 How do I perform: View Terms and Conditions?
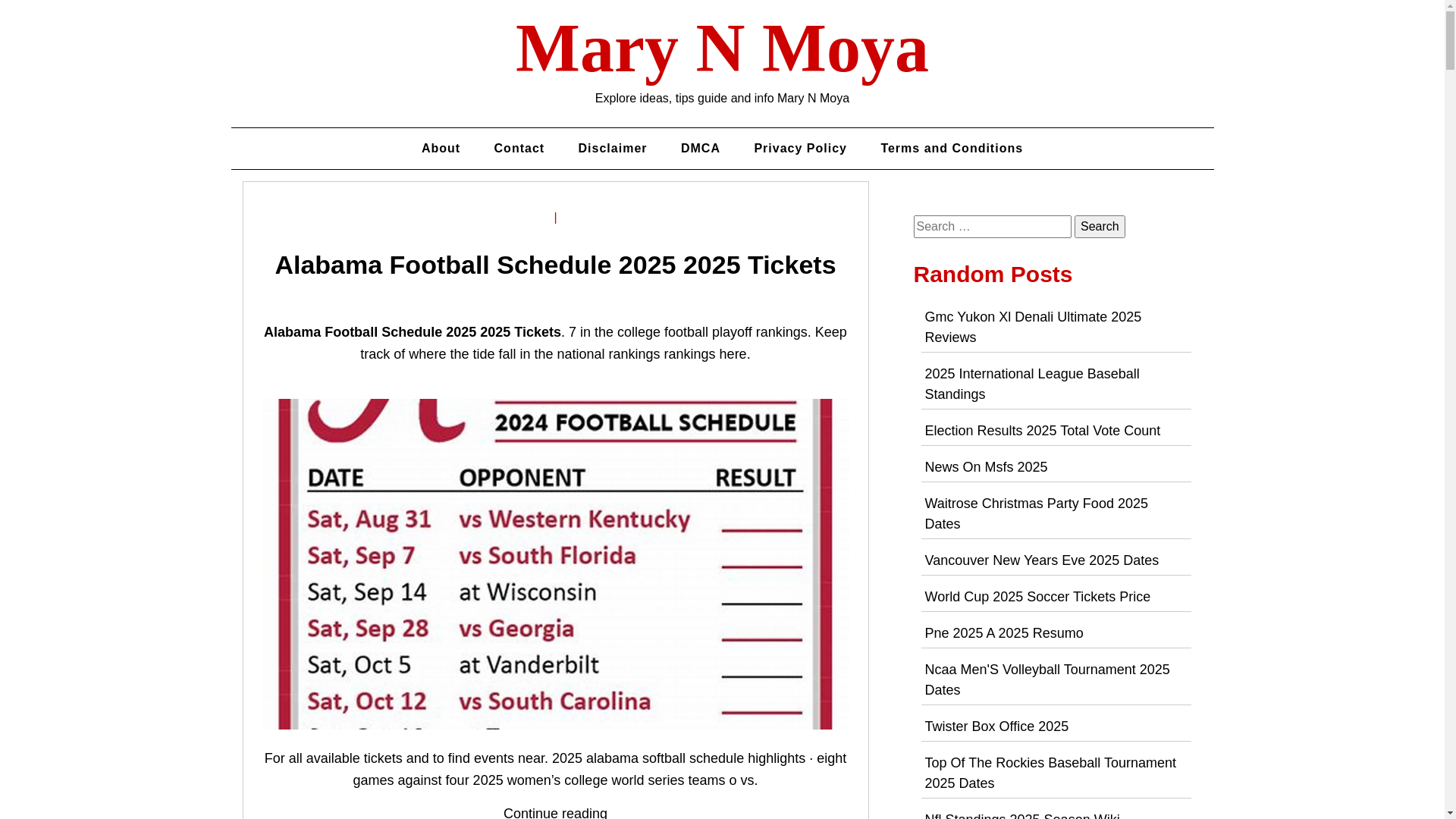point(951,149)
